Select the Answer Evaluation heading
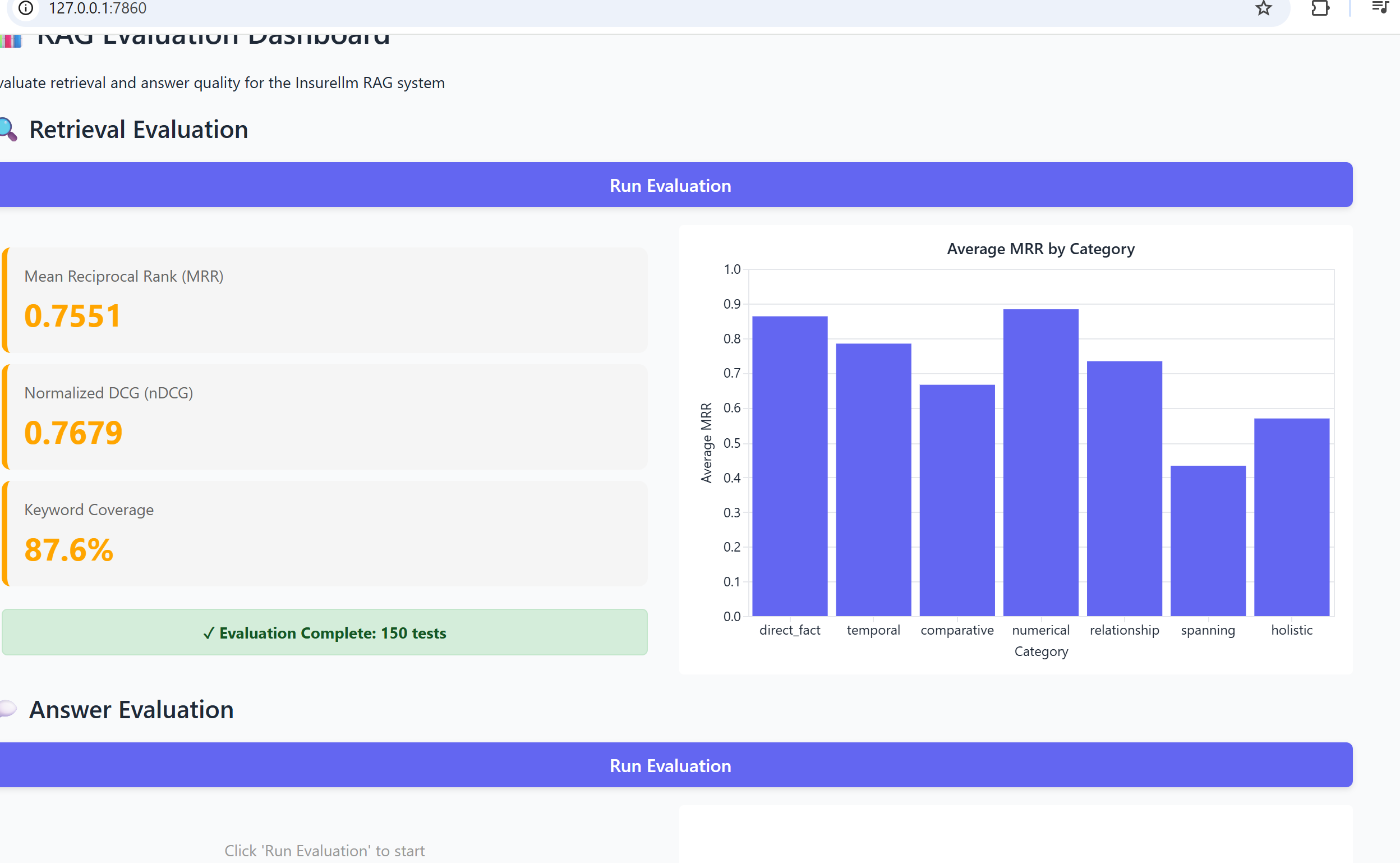 (131, 709)
